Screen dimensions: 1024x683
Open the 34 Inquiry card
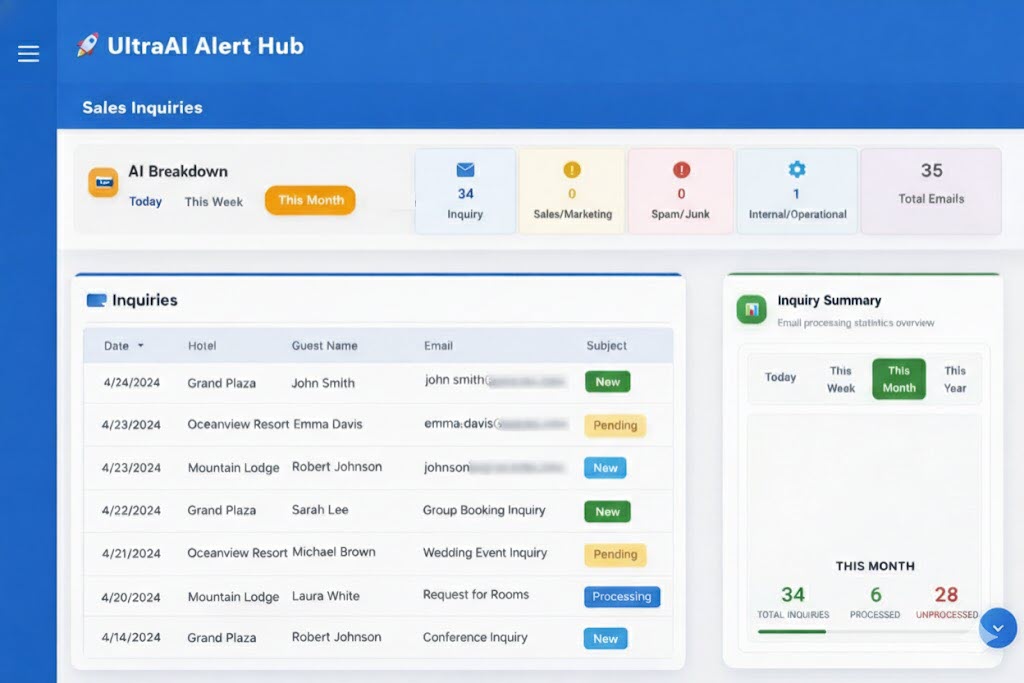(465, 191)
